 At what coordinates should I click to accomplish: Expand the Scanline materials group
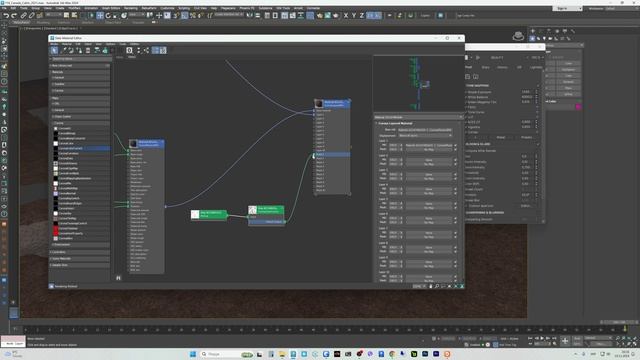[x=81, y=84]
